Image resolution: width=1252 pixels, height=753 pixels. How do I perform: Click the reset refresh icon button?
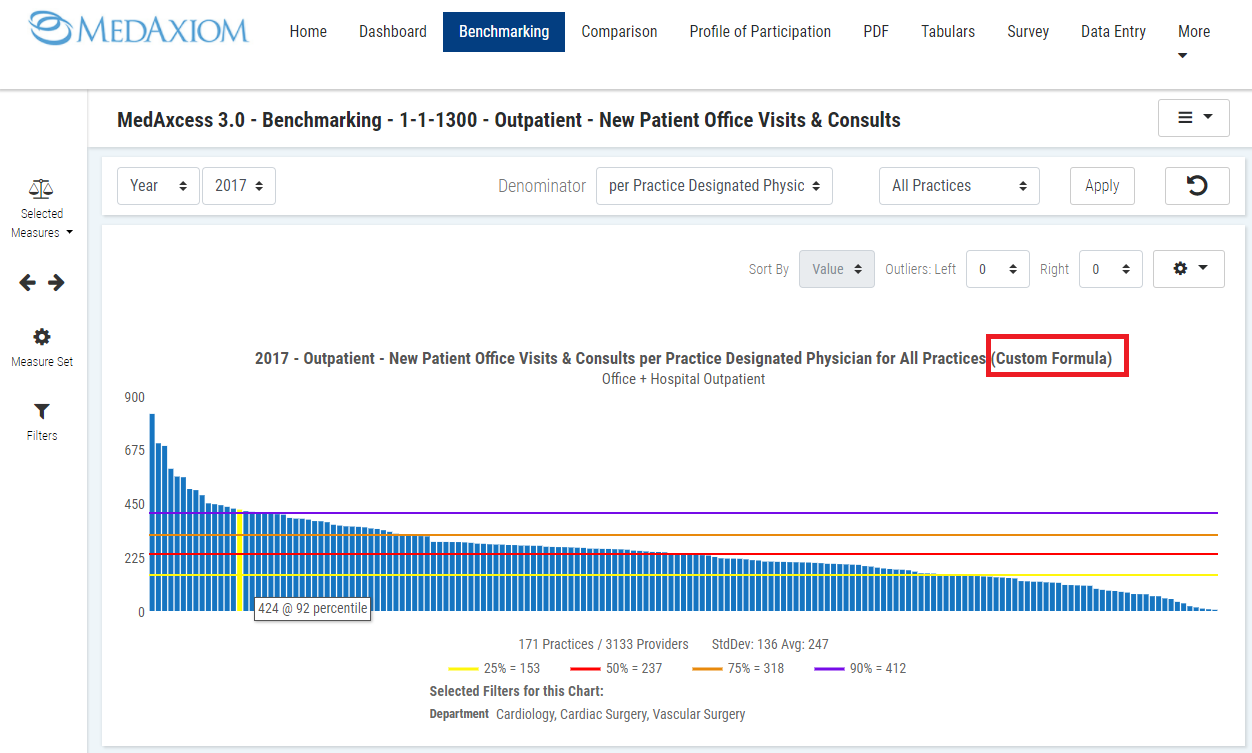click(1196, 185)
